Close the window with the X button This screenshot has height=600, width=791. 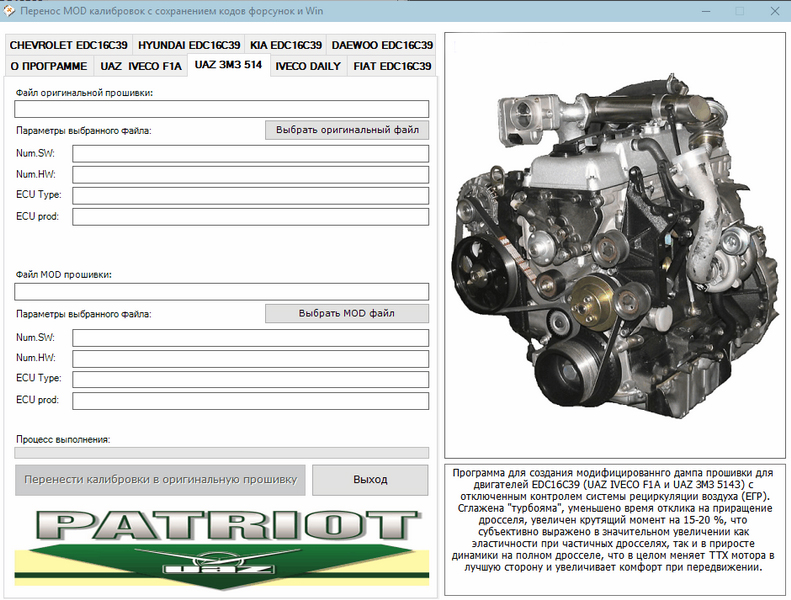775,11
